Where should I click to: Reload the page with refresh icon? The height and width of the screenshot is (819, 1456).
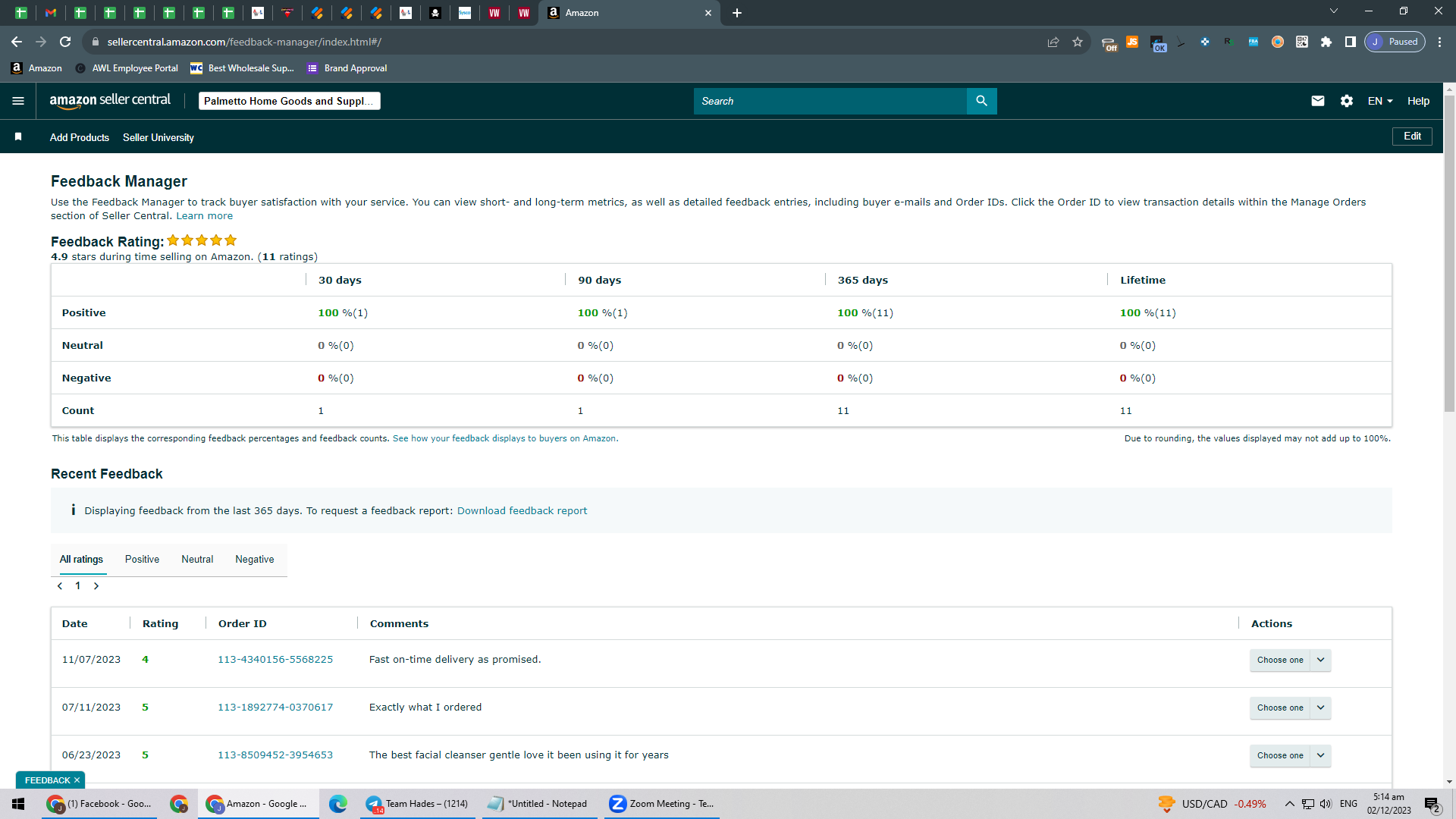coord(65,42)
